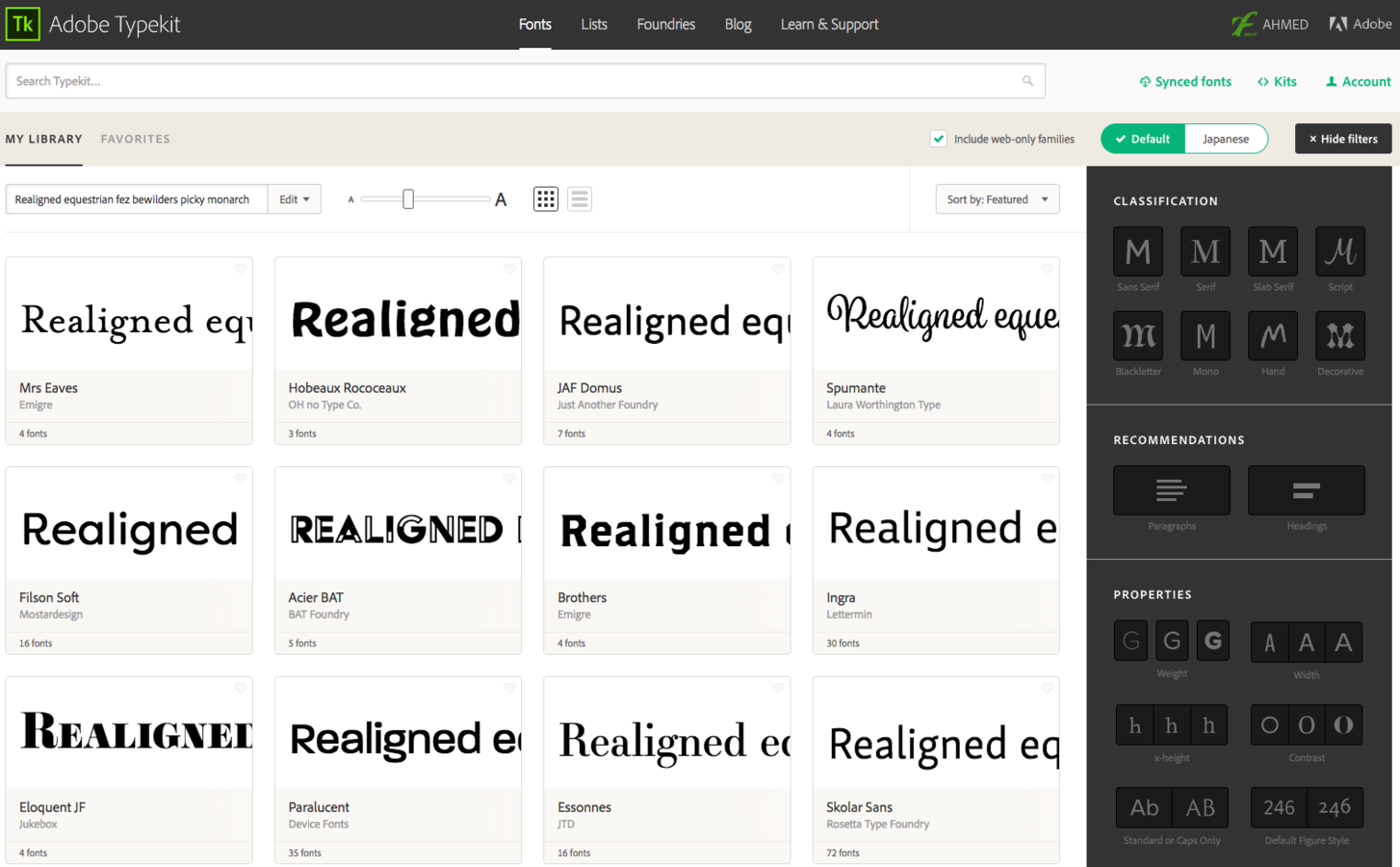Open the Adobe link
1400x867 pixels.
click(x=1361, y=24)
